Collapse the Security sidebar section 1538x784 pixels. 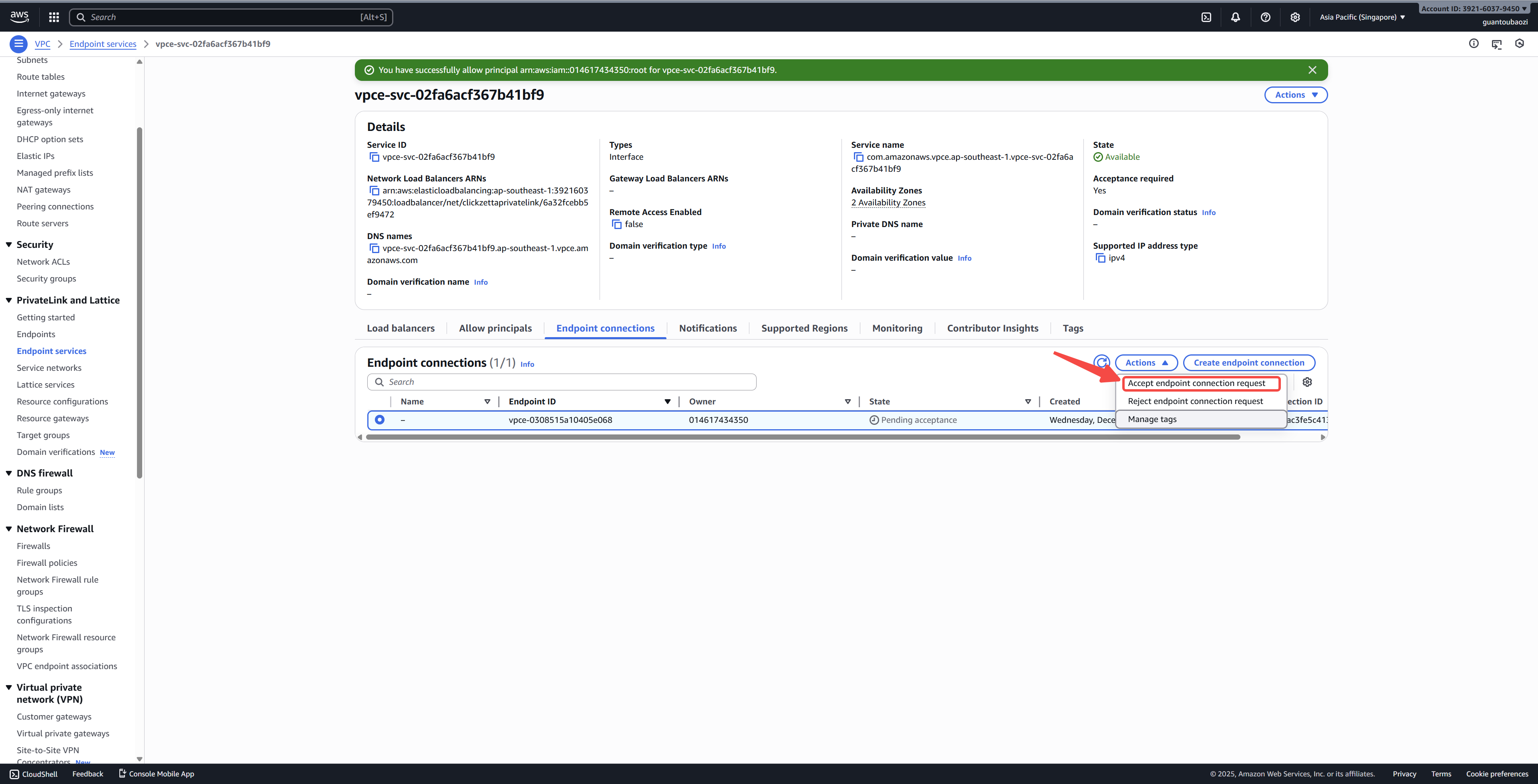click(x=9, y=245)
